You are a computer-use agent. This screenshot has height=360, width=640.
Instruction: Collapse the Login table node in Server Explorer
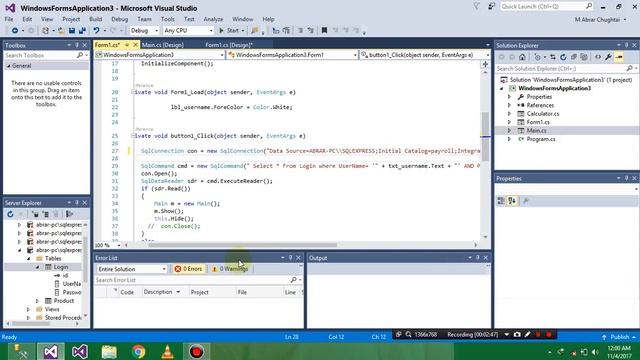(37, 267)
